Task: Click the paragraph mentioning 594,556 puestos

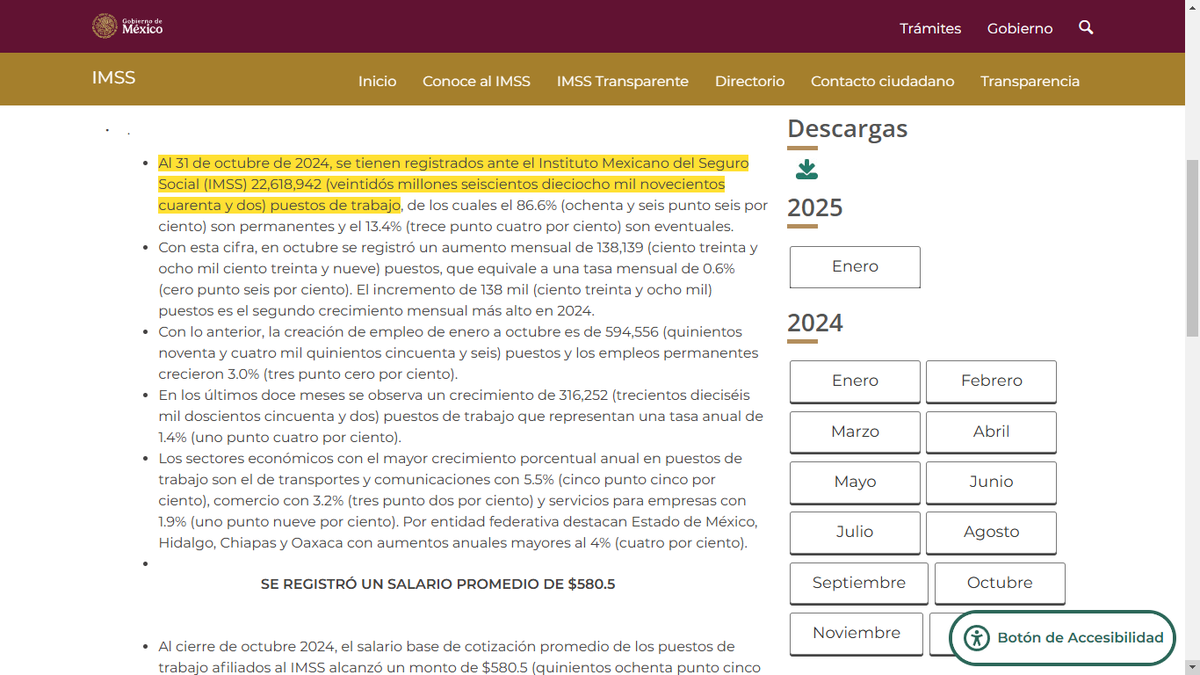Action: coord(458,353)
